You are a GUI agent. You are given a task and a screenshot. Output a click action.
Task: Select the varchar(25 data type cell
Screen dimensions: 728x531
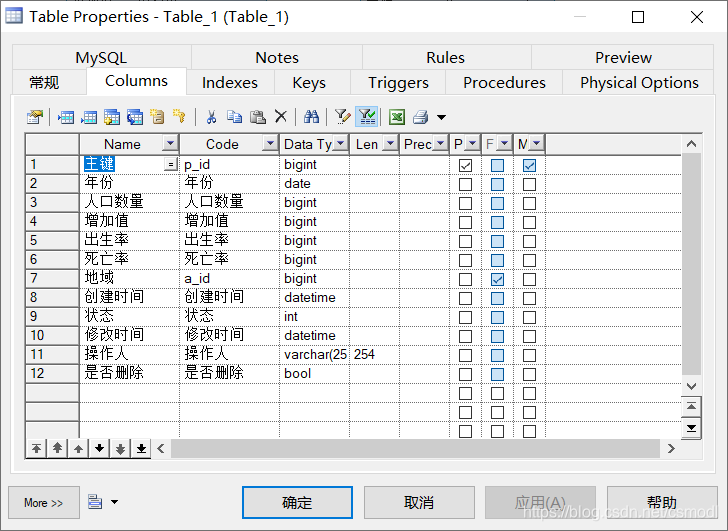click(315, 355)
